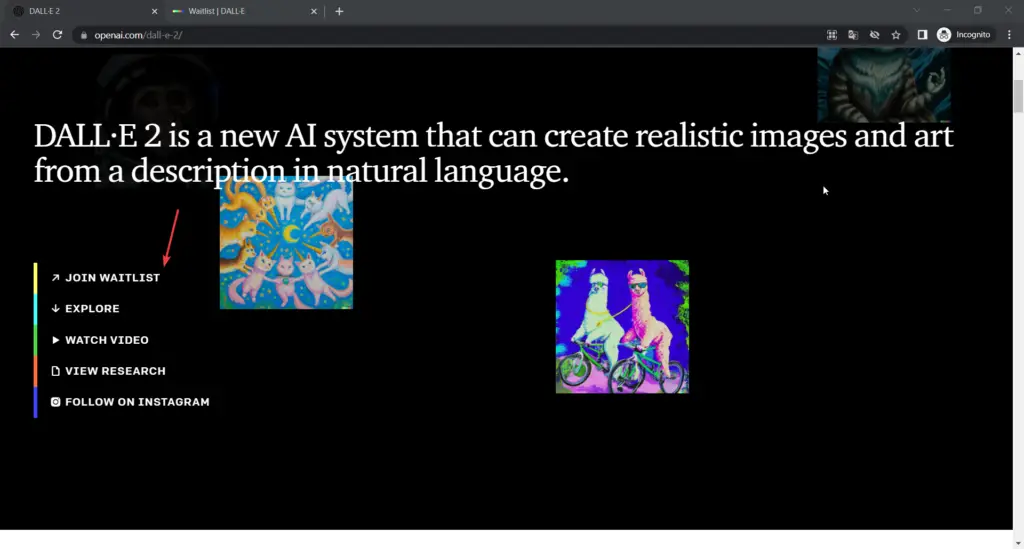Open Chrome three-dot menu

point(1009,35)
